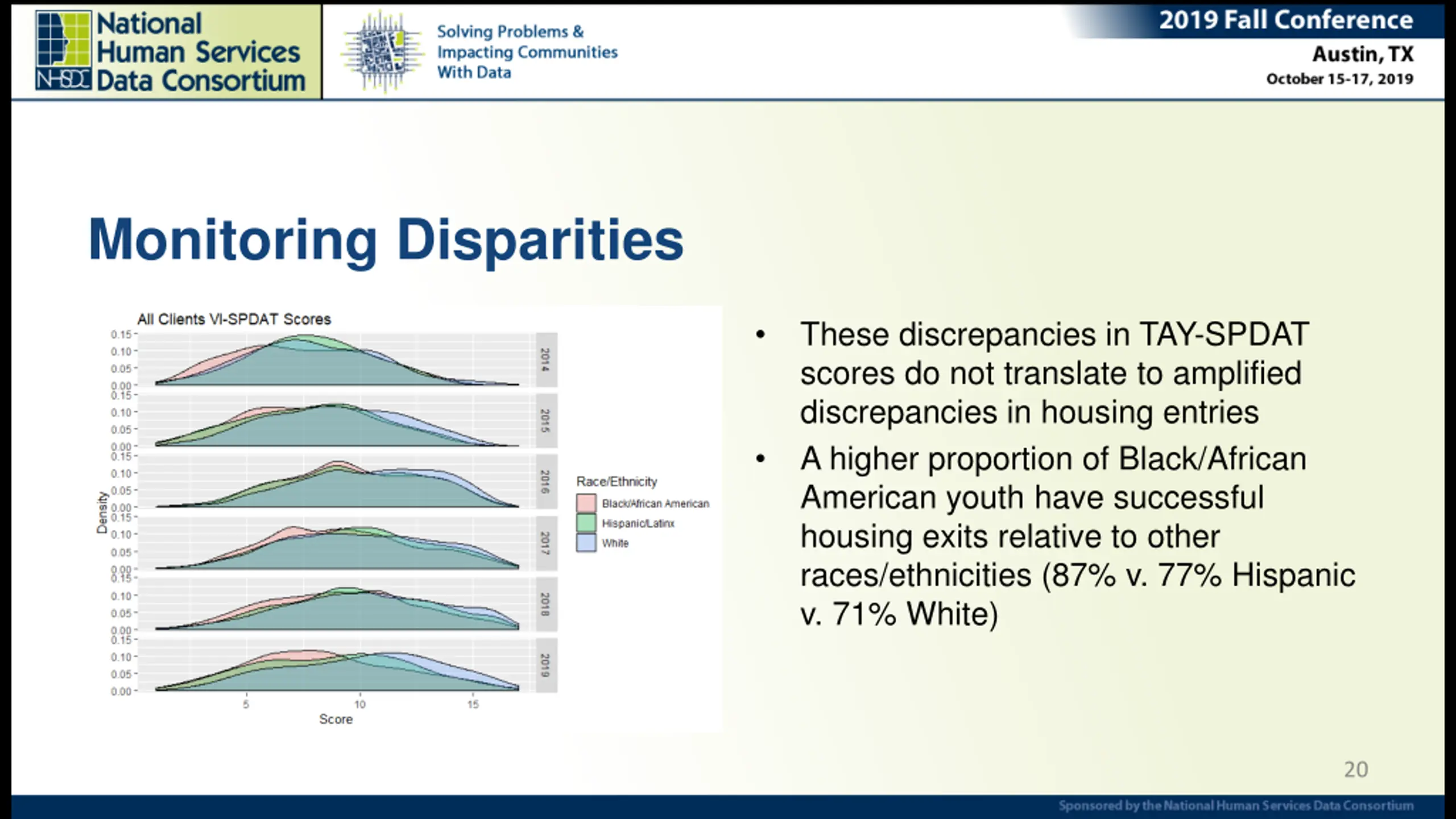The height and width of the screenshot is (819, 1456).
Task: Click the 'Black/African American' legend label
Action: [x=655, y=503]
